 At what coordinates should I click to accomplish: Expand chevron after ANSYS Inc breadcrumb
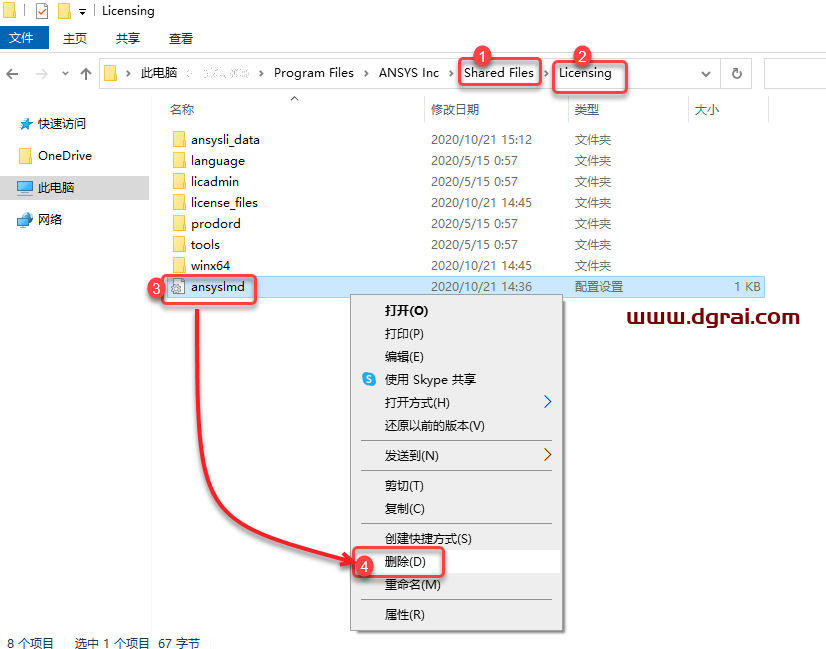[451, 73]
